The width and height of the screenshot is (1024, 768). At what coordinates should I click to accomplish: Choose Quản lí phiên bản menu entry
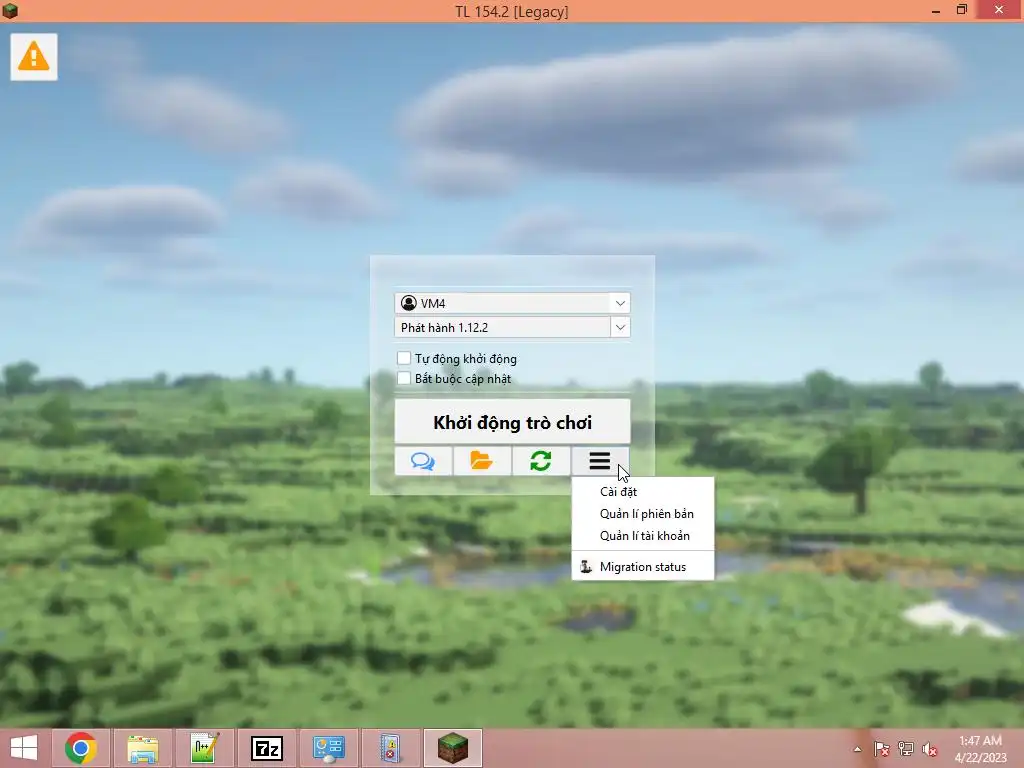click(x=643, y=514)
